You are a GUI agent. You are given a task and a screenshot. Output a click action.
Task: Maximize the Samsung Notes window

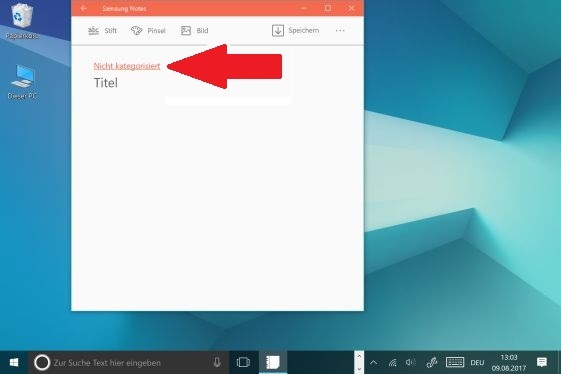tap(328, 8)
